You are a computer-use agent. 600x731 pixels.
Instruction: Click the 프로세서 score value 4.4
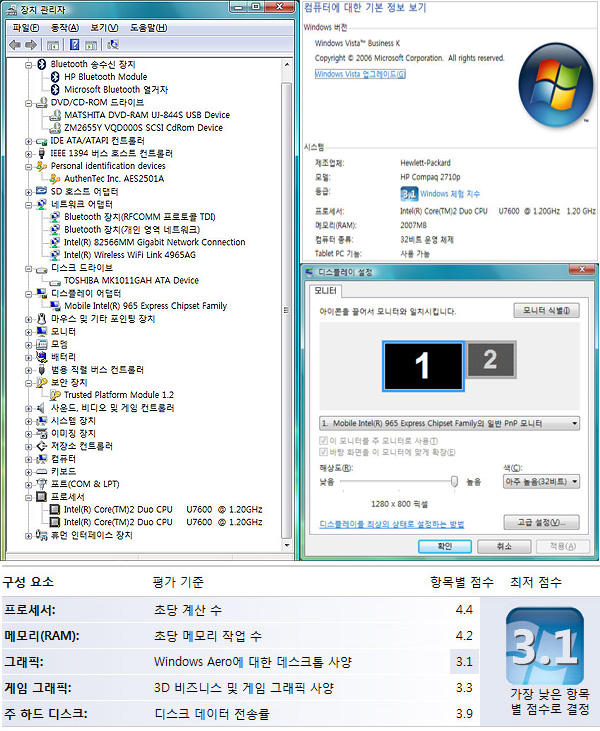point(464,609)
